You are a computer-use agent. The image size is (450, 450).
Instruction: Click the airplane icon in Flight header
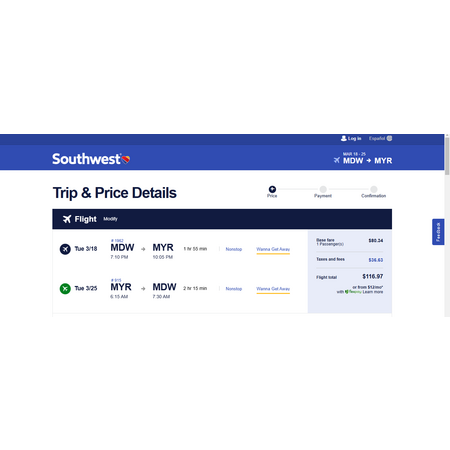coord(67,219)
